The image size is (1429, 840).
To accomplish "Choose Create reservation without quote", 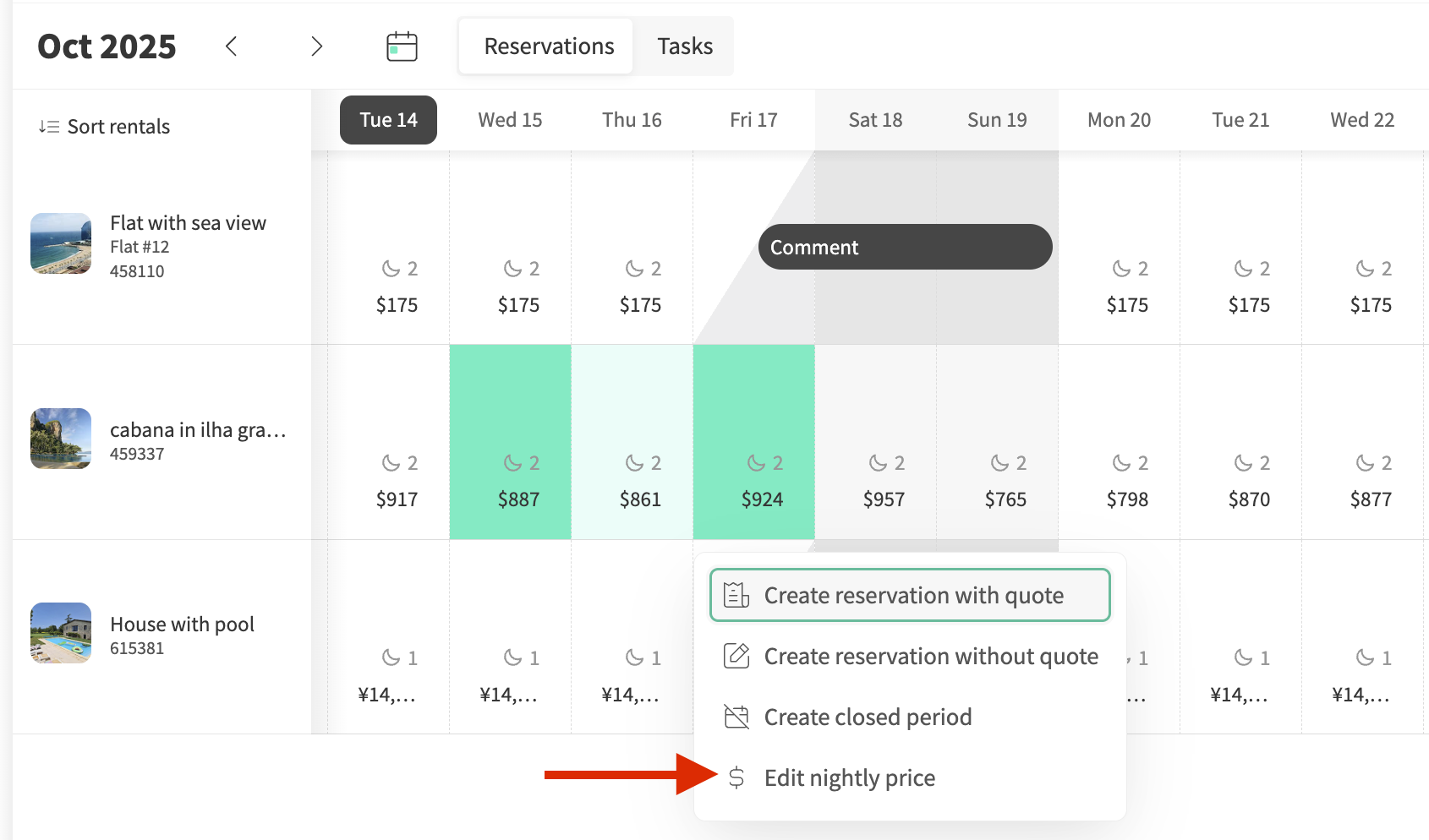I will pyautogui.click(x=930, y=656).
